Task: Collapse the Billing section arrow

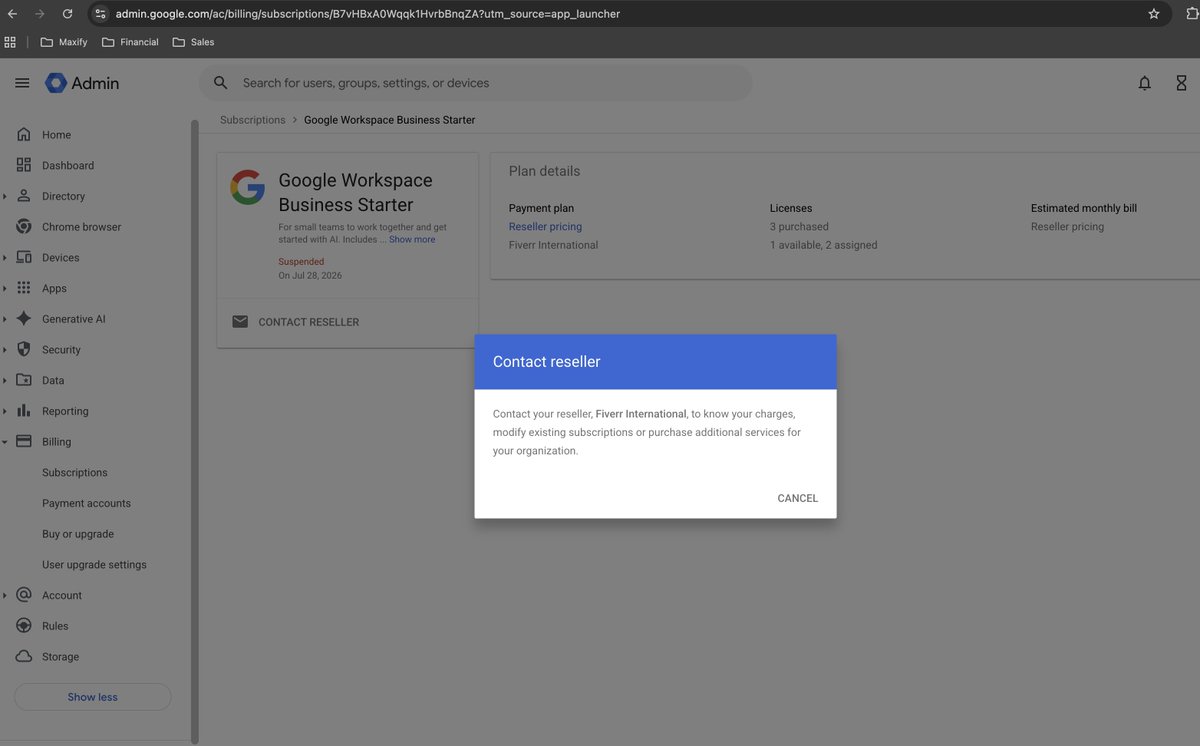Action: (5, 442)
